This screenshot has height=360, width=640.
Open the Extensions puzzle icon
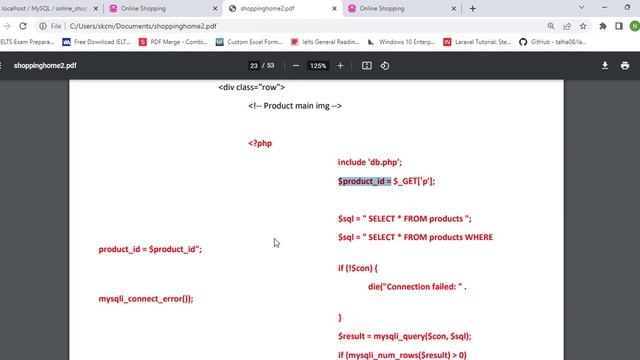603,26
